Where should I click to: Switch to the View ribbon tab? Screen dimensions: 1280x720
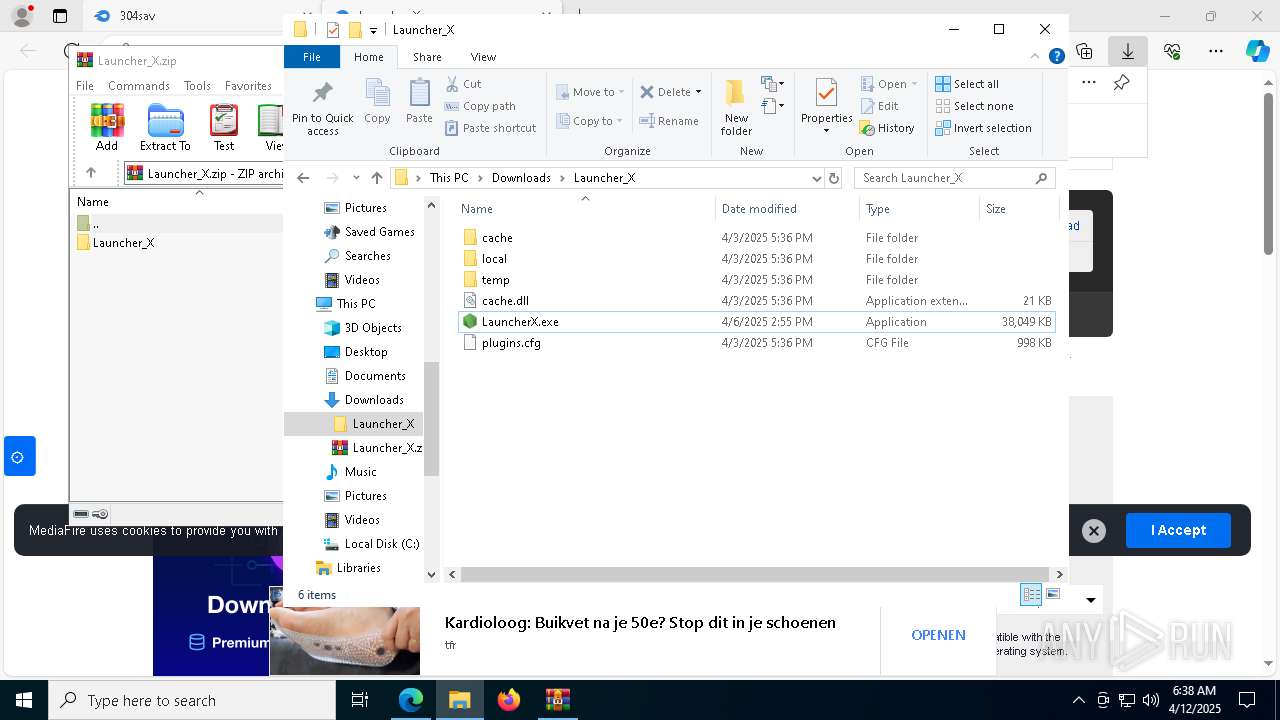coord(483,57)
